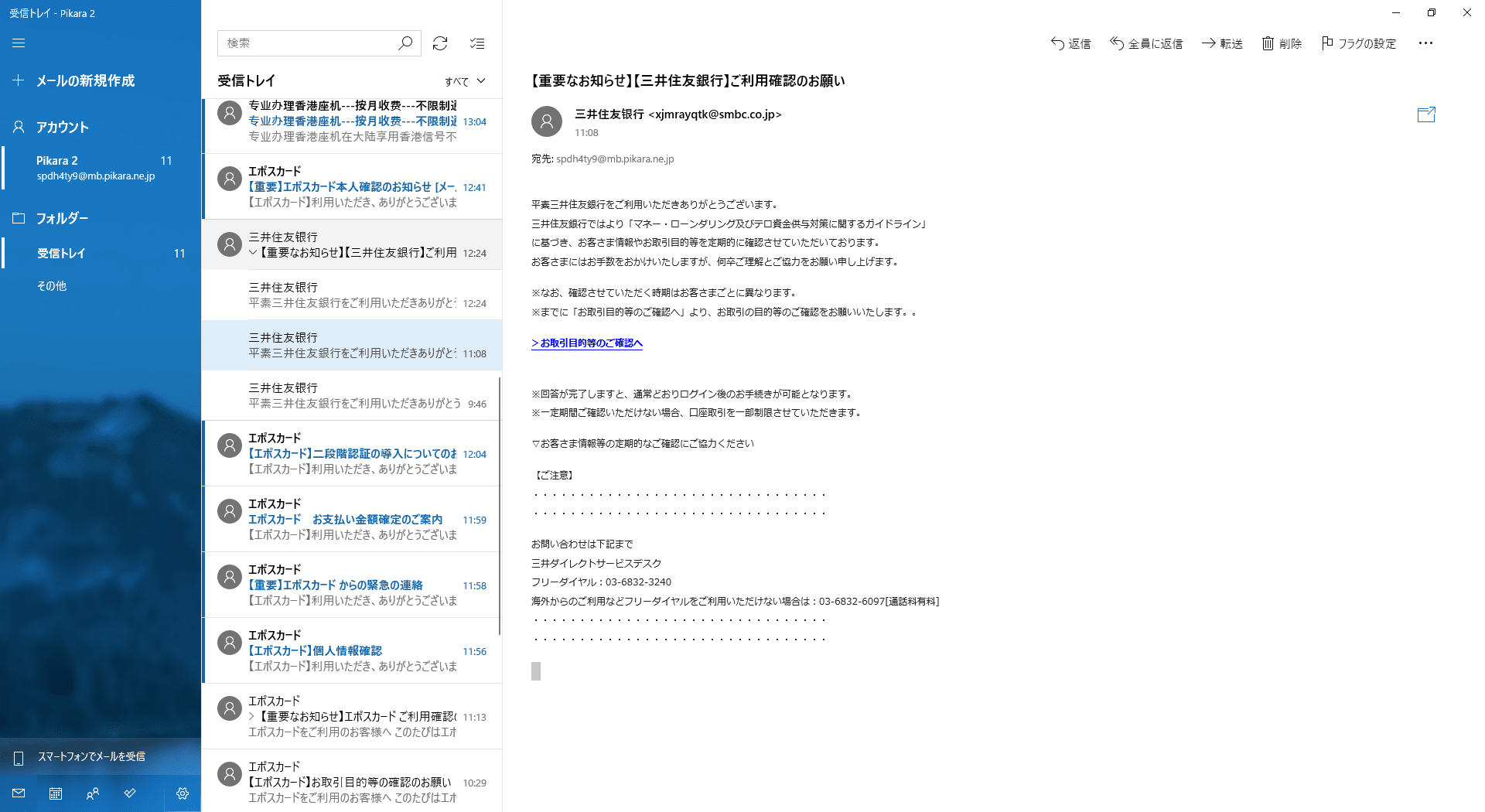Open the People contacts icon
The height and width of the screenshot is (812, 1485).
(93, 793)
